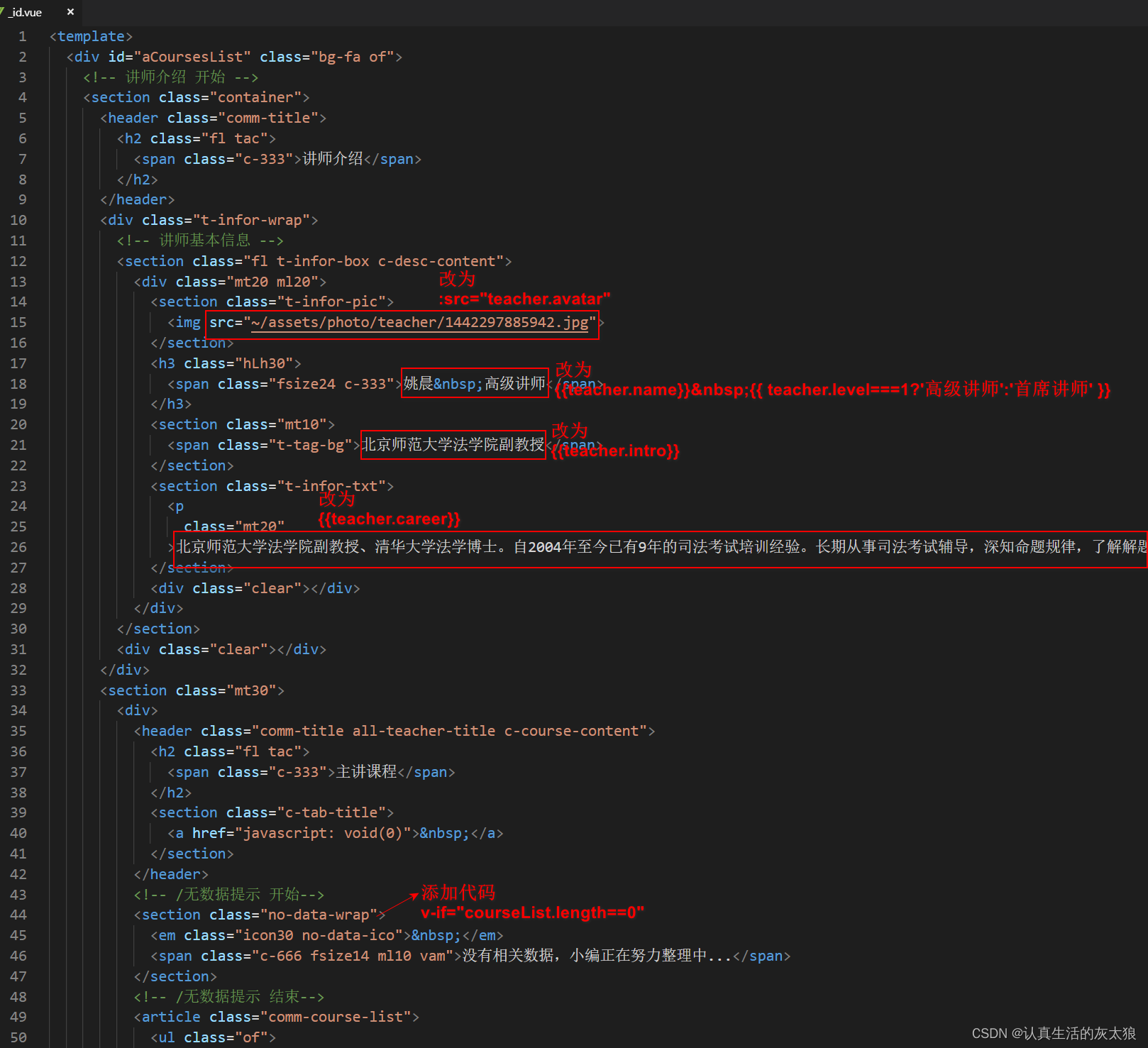Close the _id.vue editor tab
The height and width of the screenshot is (1048, 1148).
pos(70,12)
